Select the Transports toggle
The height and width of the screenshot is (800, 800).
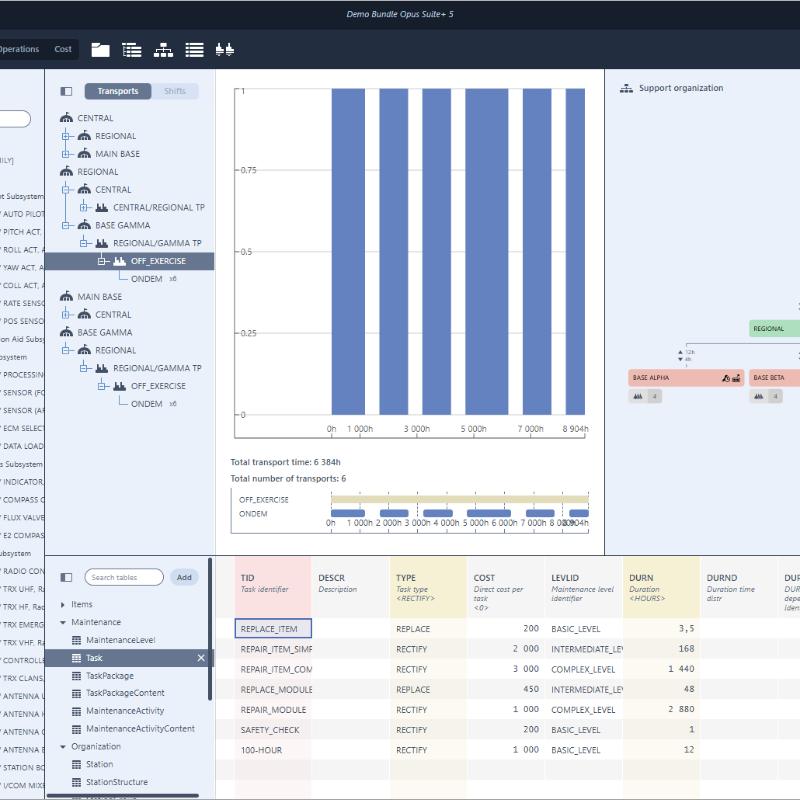click(118, 91)
